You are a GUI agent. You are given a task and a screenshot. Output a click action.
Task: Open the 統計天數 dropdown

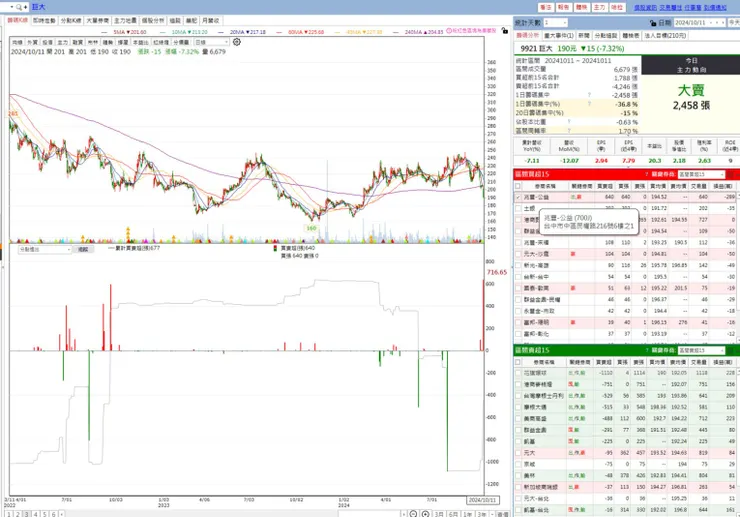[x=555, y=23]
